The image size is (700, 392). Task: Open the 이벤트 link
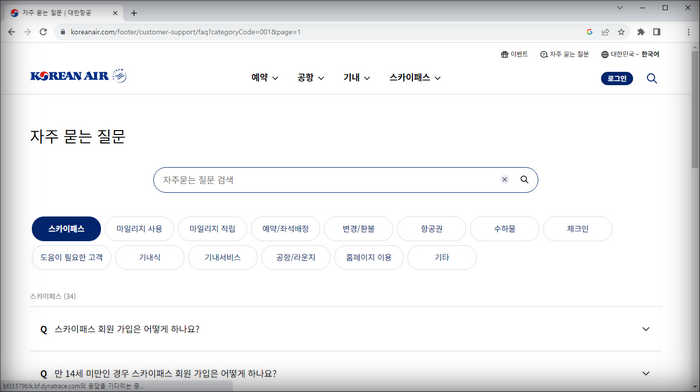coord(514,54)
